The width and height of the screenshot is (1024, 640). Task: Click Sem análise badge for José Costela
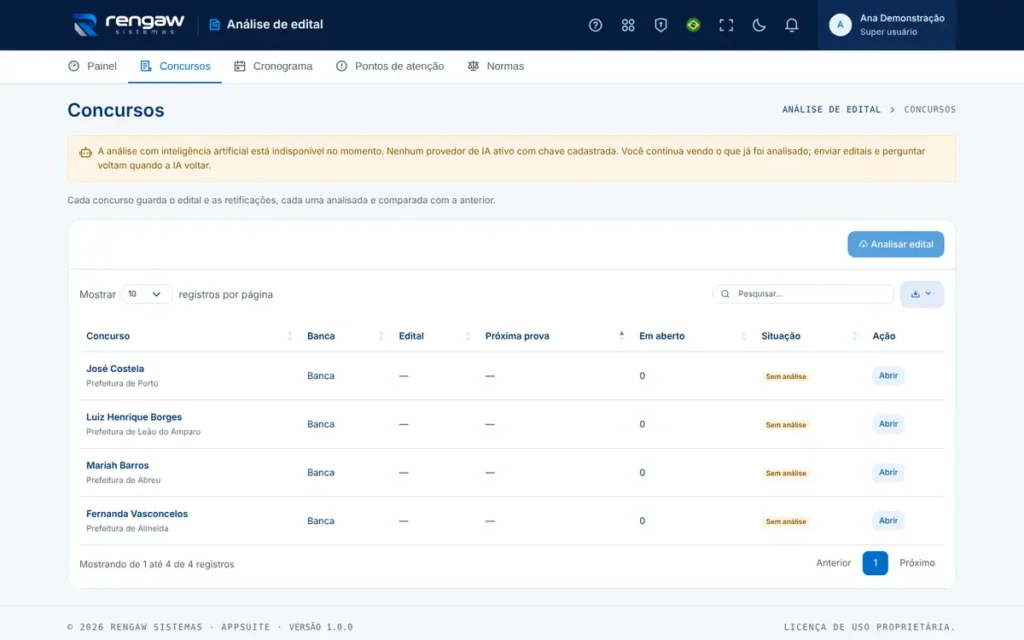coord(786,376)
